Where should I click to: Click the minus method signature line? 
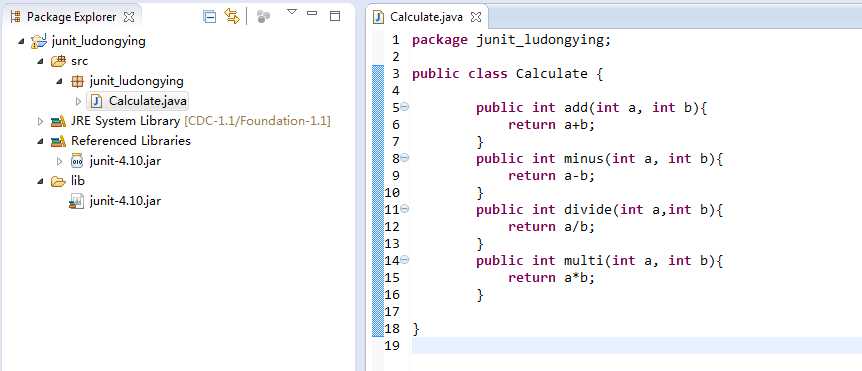tap(600, 159)
